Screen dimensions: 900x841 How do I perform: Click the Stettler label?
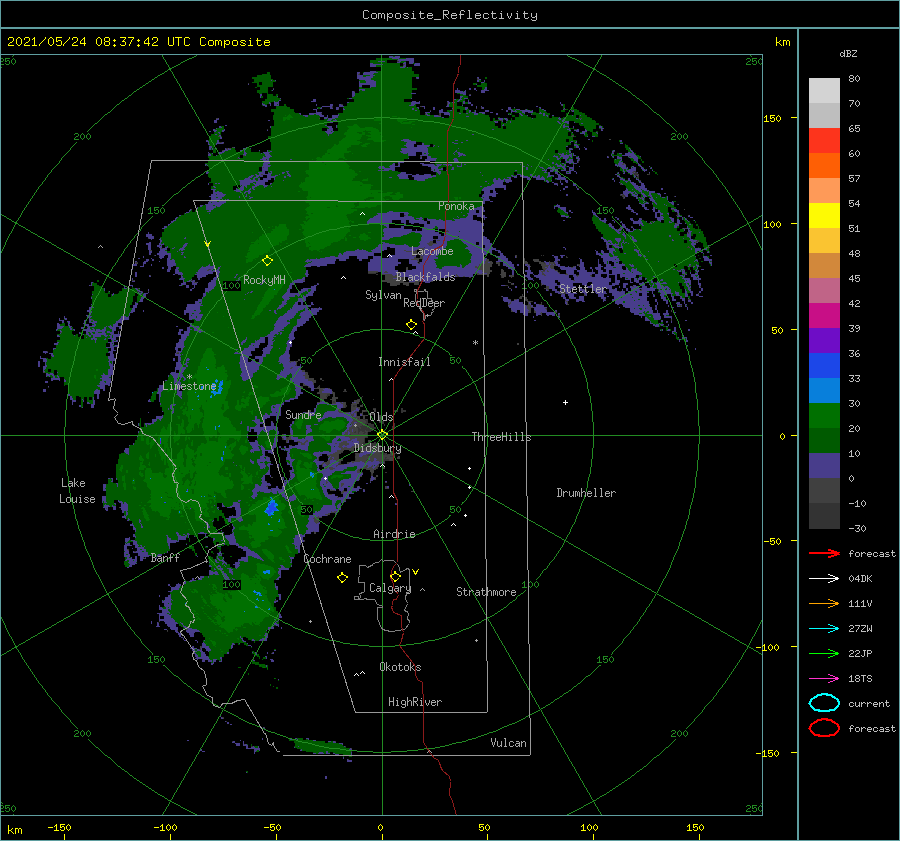[x=583, y=289]
